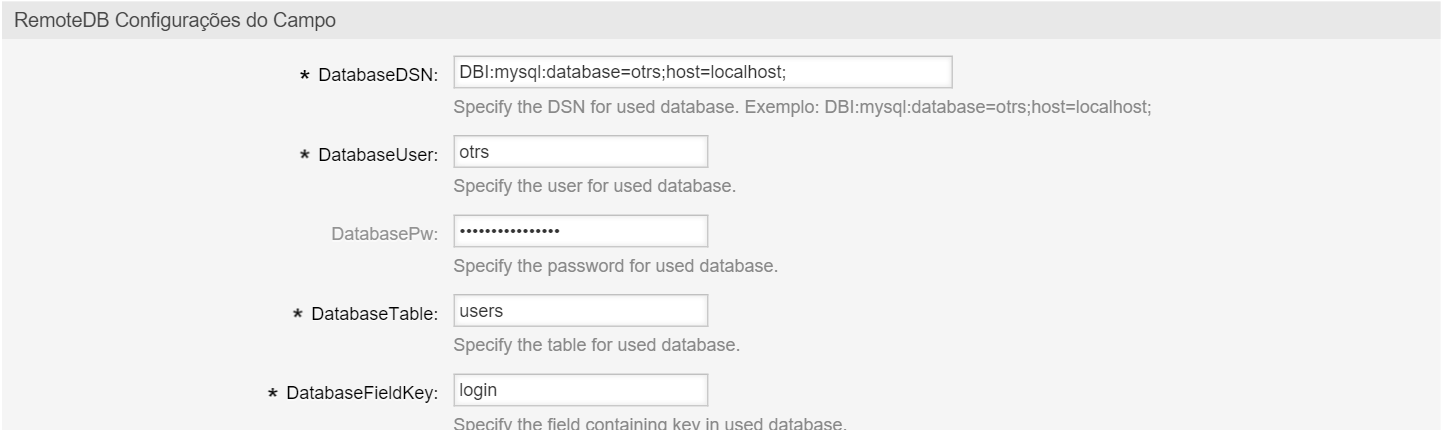Screen dimensions: 1446x430
Task: Click the DatabaseDSN input field
Action: 701,73
